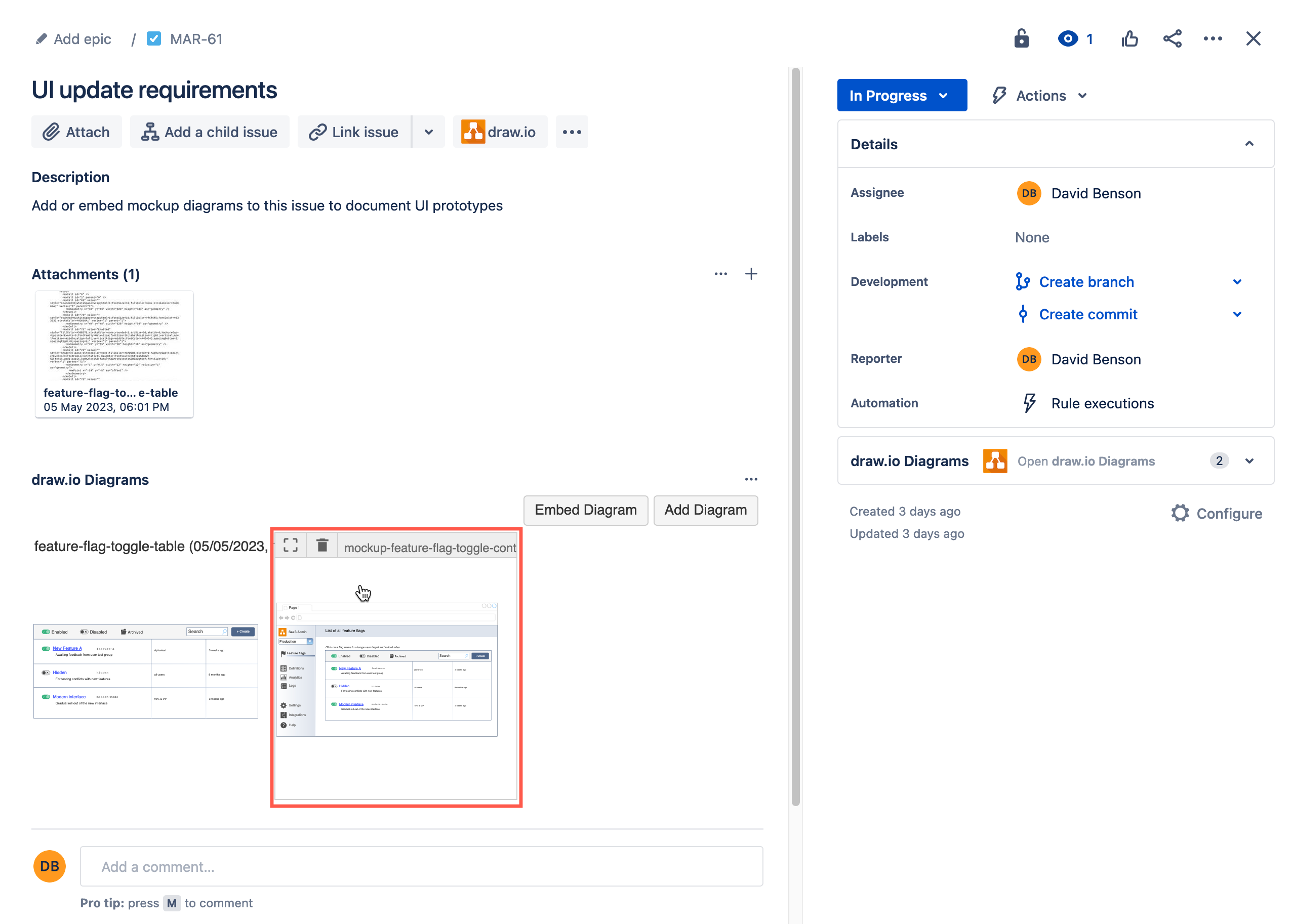Click the lock icon to change restrictions
1292x924 pixels.
coord(1021,38)
